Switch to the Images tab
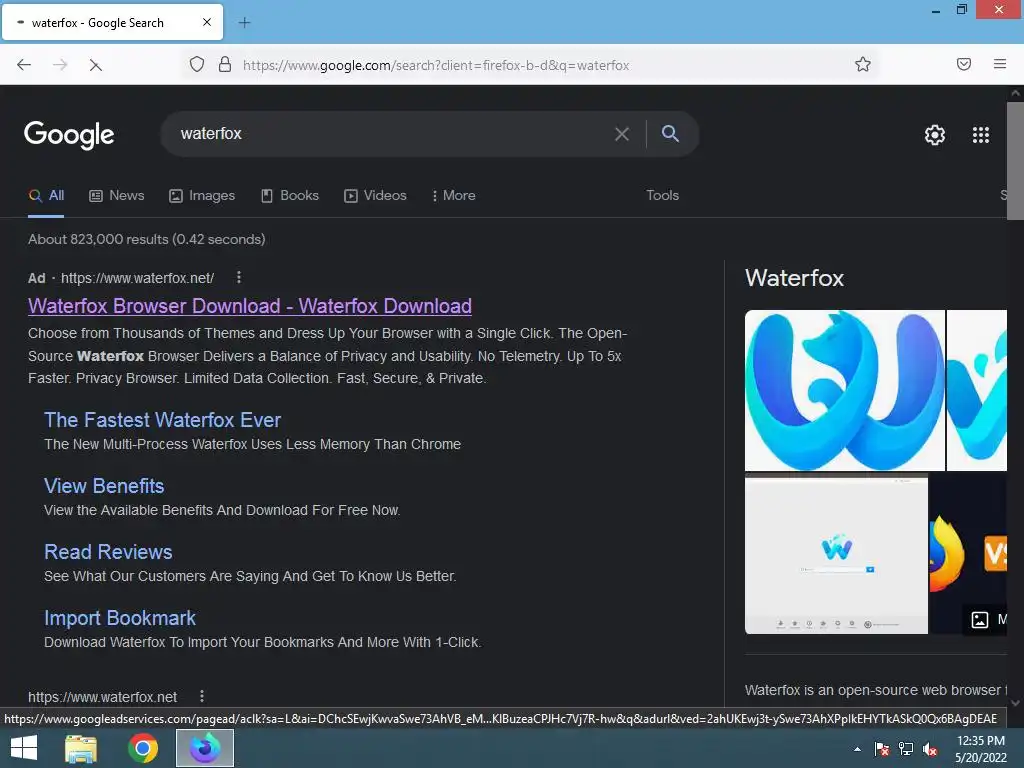The image size is (1024, 768). pyautogui.click(x=202, y=195)
